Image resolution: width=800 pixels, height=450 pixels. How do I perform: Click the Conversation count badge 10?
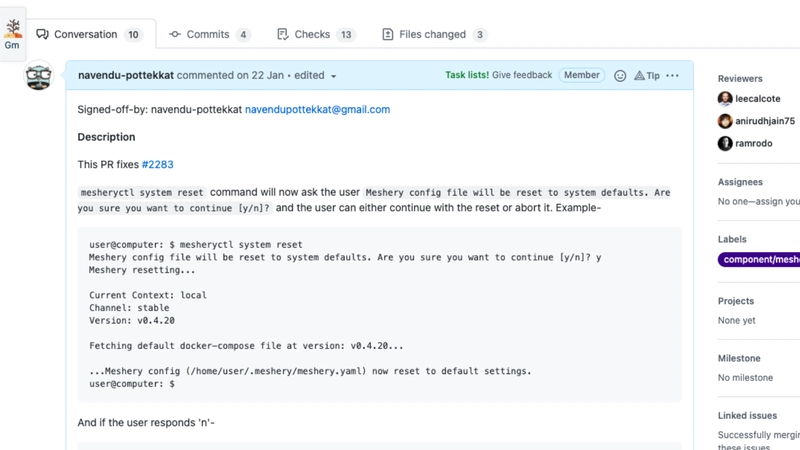pos(133,35)
